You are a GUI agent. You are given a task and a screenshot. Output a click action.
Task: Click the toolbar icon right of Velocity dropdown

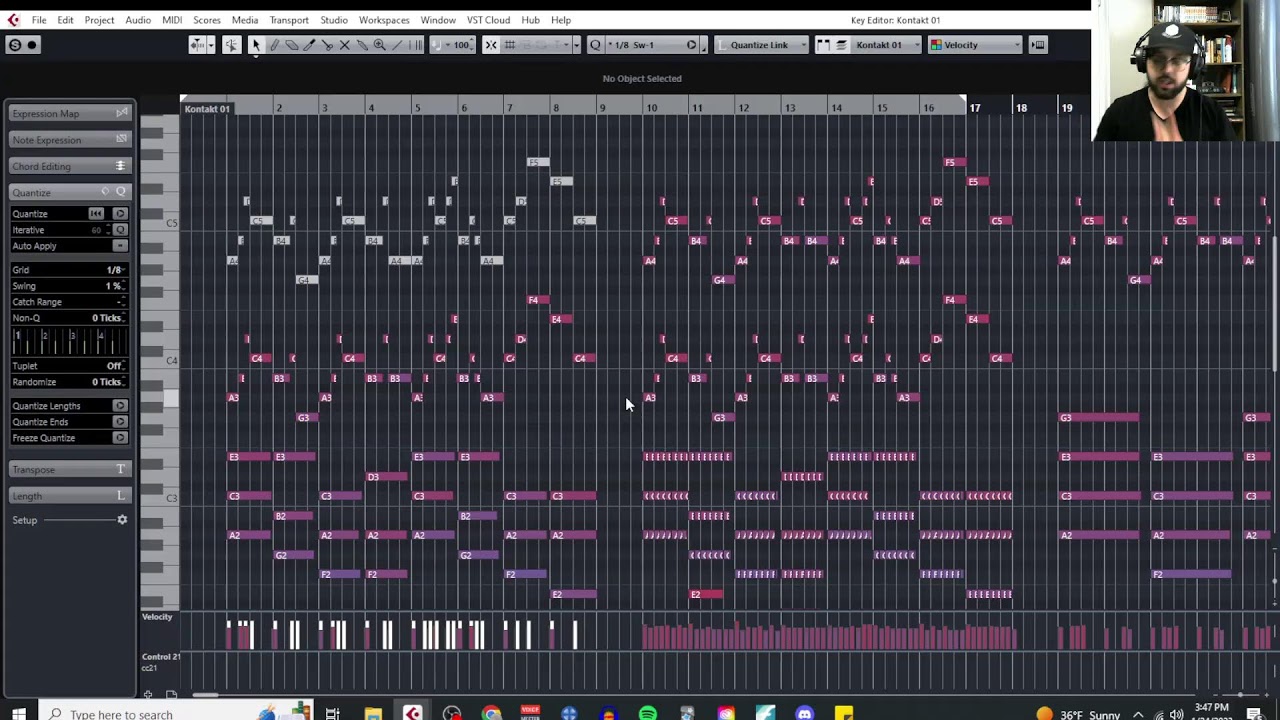coord(1038,45)
